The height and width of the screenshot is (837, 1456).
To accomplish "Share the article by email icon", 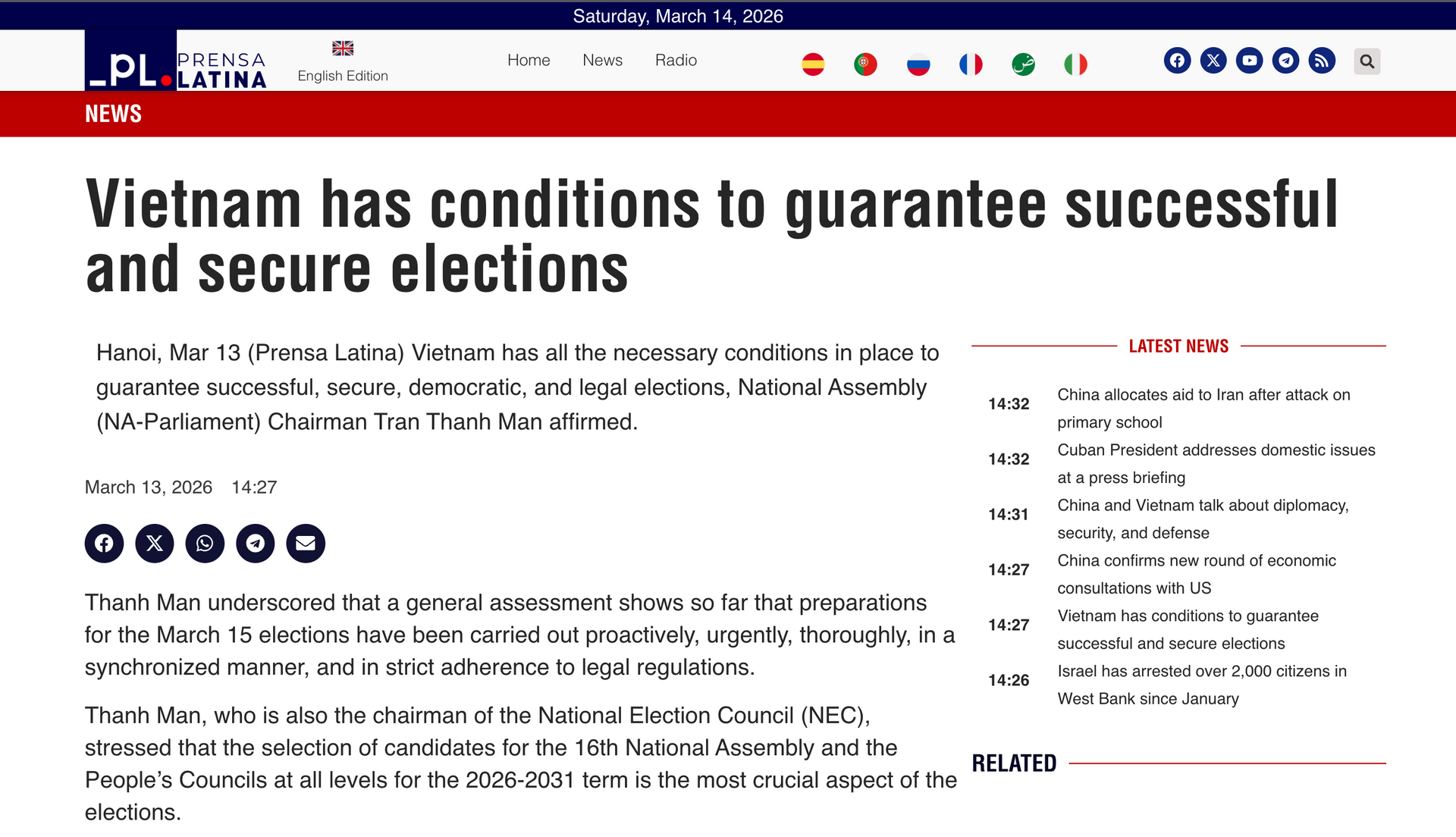I will pos(306,544).
